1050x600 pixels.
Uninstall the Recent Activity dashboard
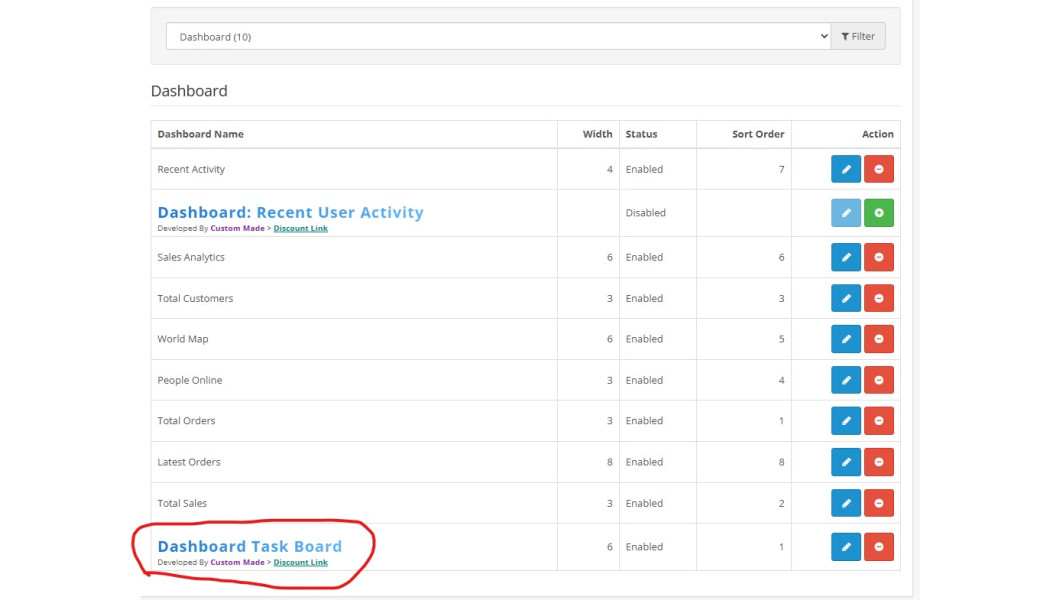(x=879, y=169)
